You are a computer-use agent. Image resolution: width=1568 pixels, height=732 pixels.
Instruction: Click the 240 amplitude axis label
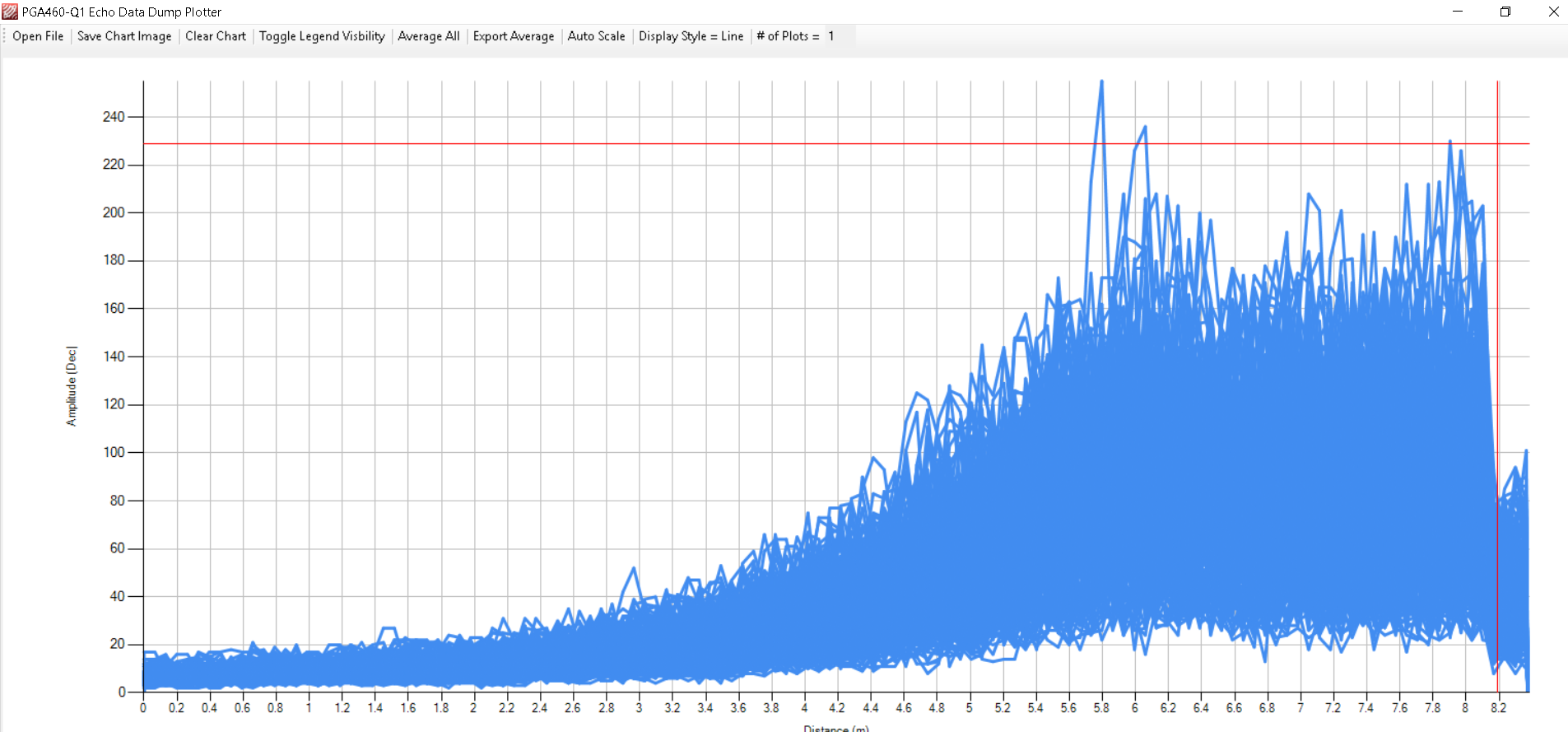114,117
